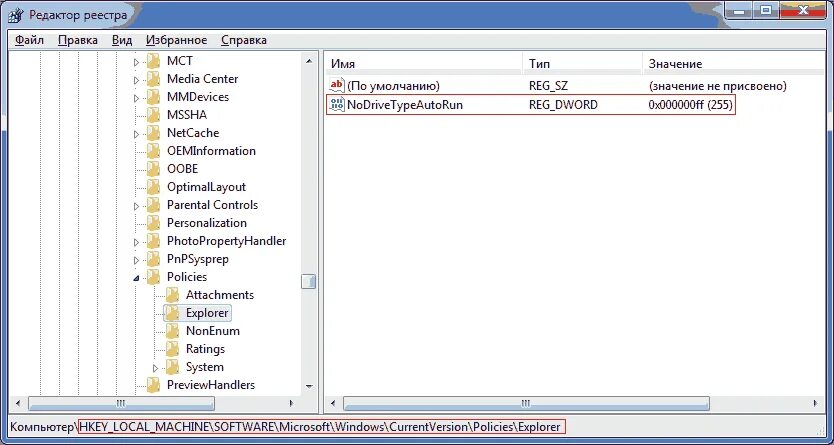
Task: Click the 0x000000ff (255) data cell
Action: coord(690,105)
